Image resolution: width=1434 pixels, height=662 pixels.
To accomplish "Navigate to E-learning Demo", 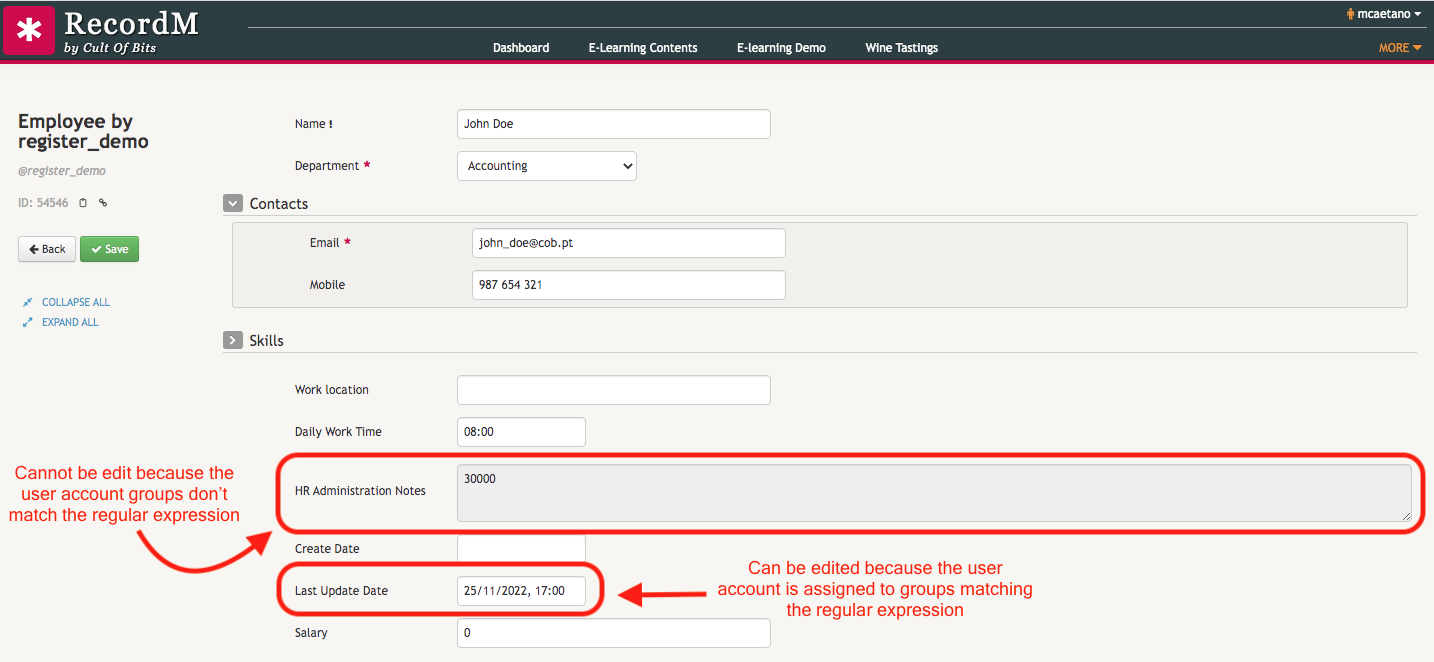I will 781,47.
